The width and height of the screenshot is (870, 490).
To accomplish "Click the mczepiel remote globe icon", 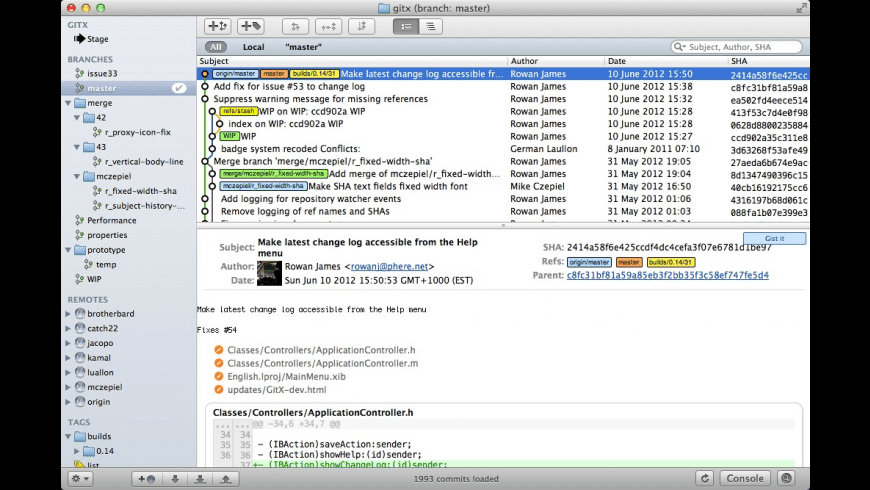I will [80, 387].
